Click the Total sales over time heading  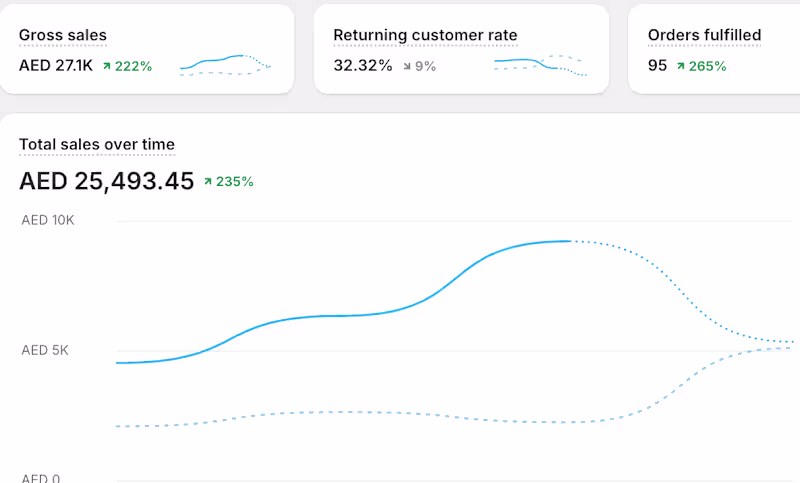[x=97, y=145]
